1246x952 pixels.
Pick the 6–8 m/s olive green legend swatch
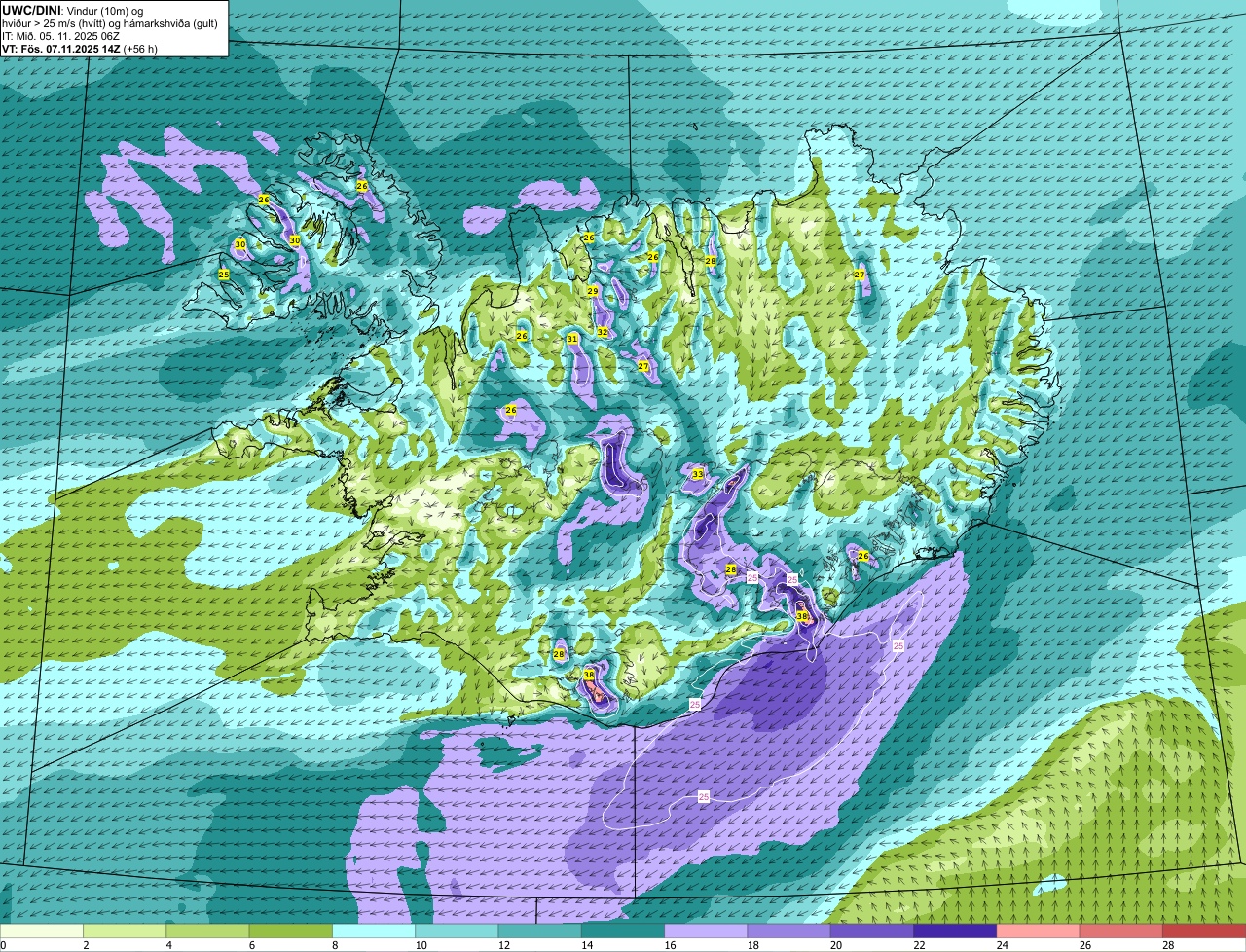[290, 931]
